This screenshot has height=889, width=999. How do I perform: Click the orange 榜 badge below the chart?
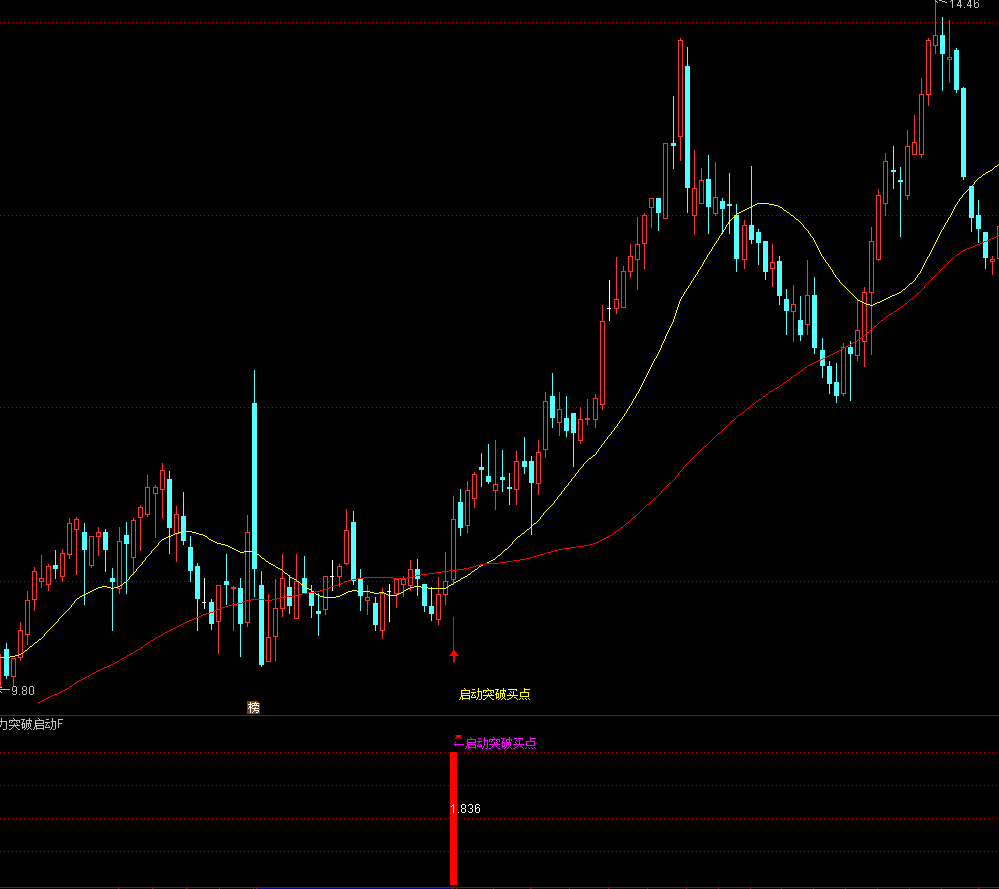(253, 707)
